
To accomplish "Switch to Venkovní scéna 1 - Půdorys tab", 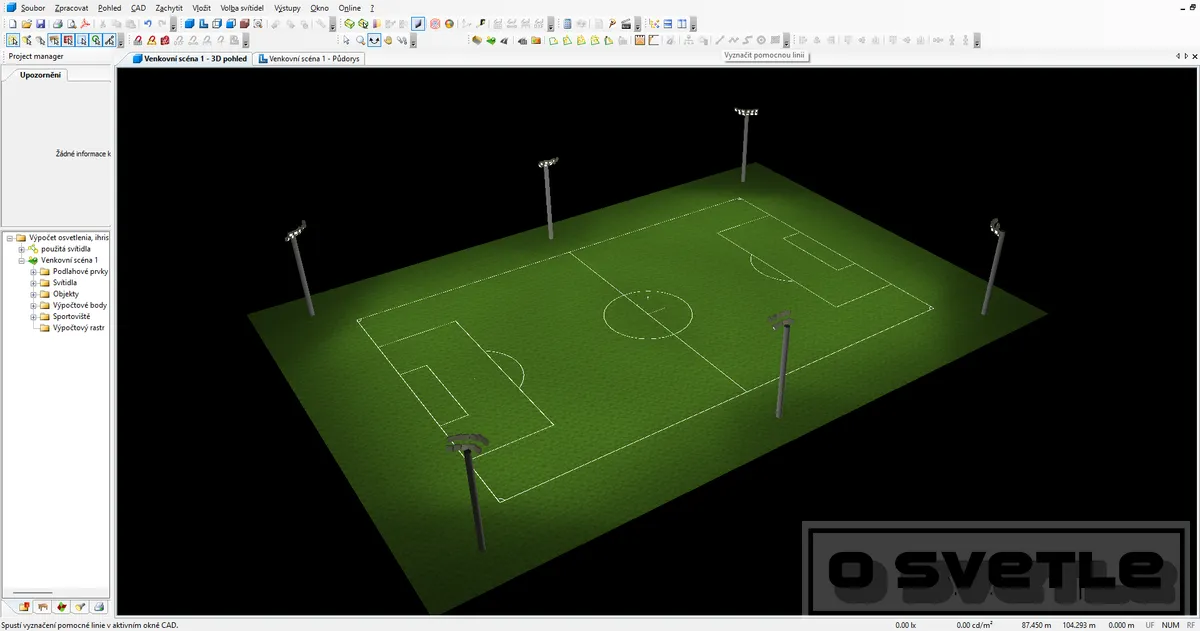I will [311, 59].
